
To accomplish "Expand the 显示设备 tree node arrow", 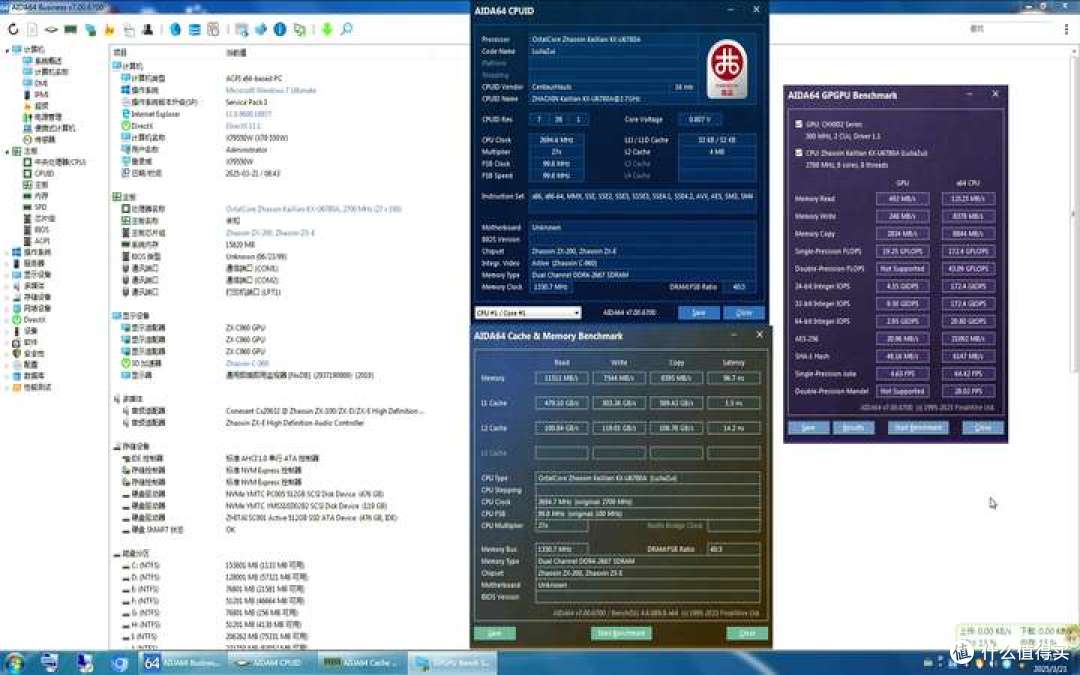I will pyautogui.click(x=7, y=274).
